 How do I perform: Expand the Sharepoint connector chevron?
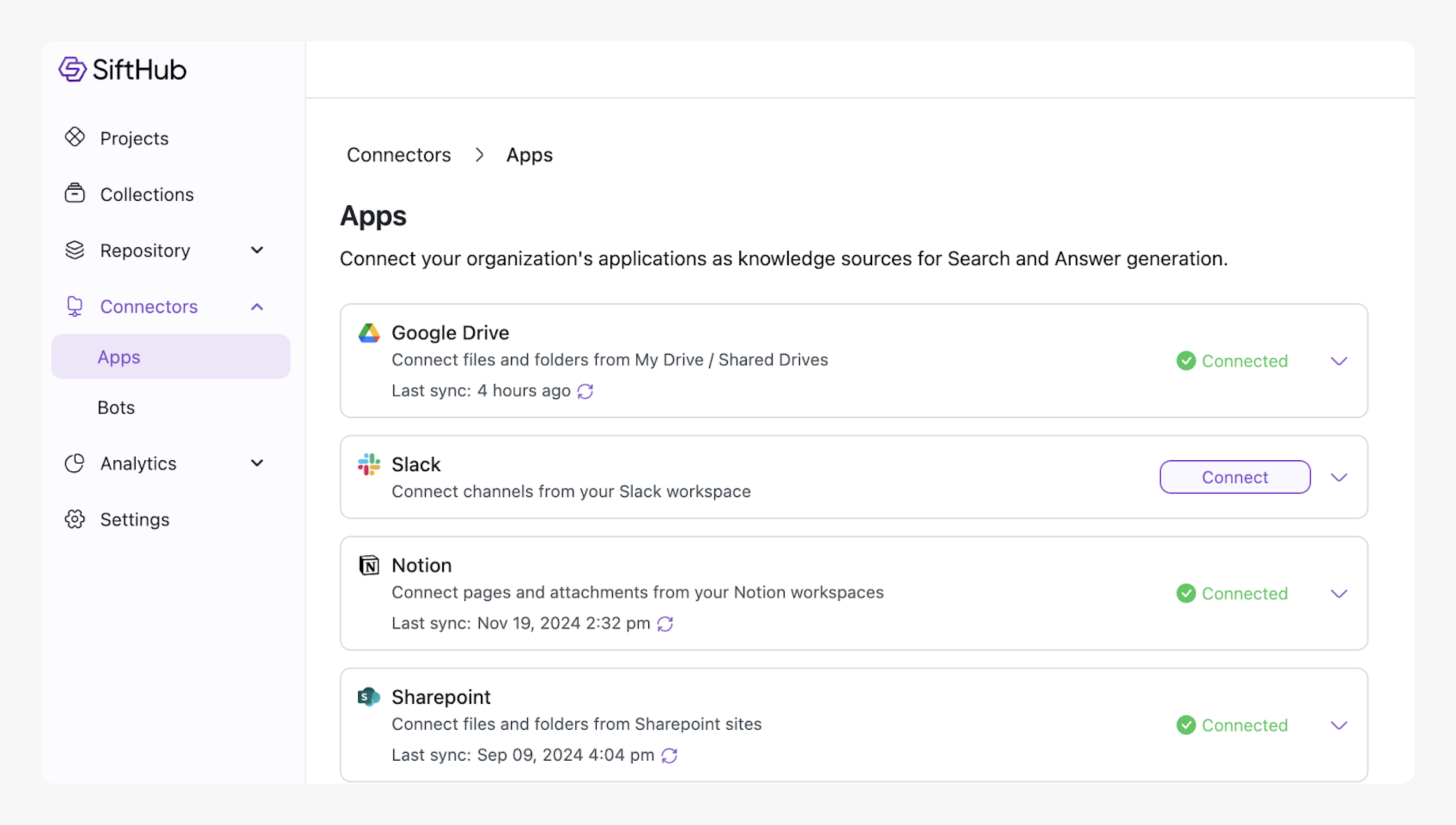tap(1339, 725)
